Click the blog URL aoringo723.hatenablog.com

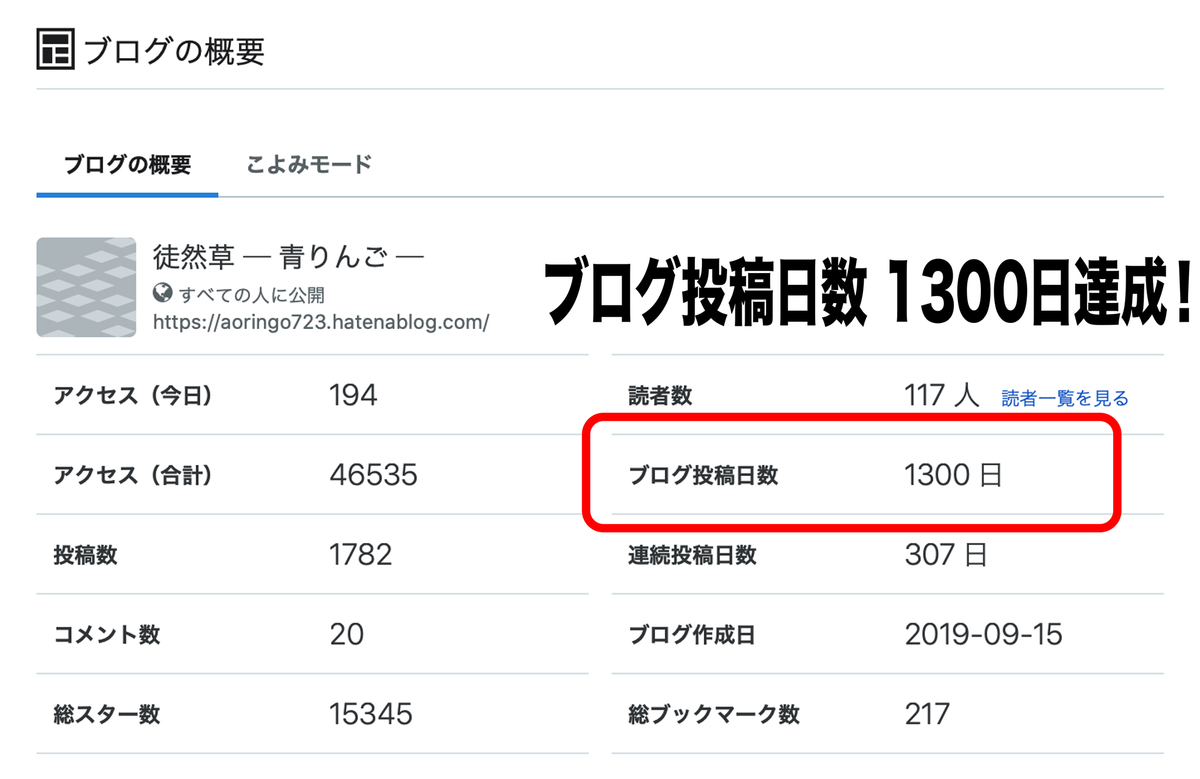[321, 322]
